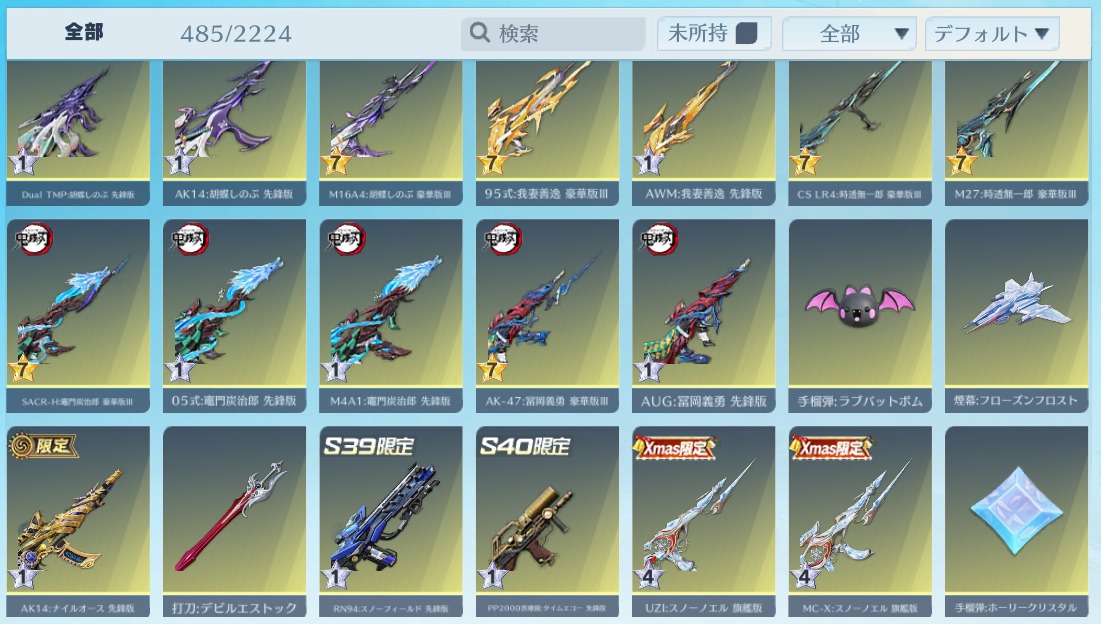Screen dimensions: 1101x624
Task: Select the 限定 AK14 Nile Oath skin
Action: point(78,522)
